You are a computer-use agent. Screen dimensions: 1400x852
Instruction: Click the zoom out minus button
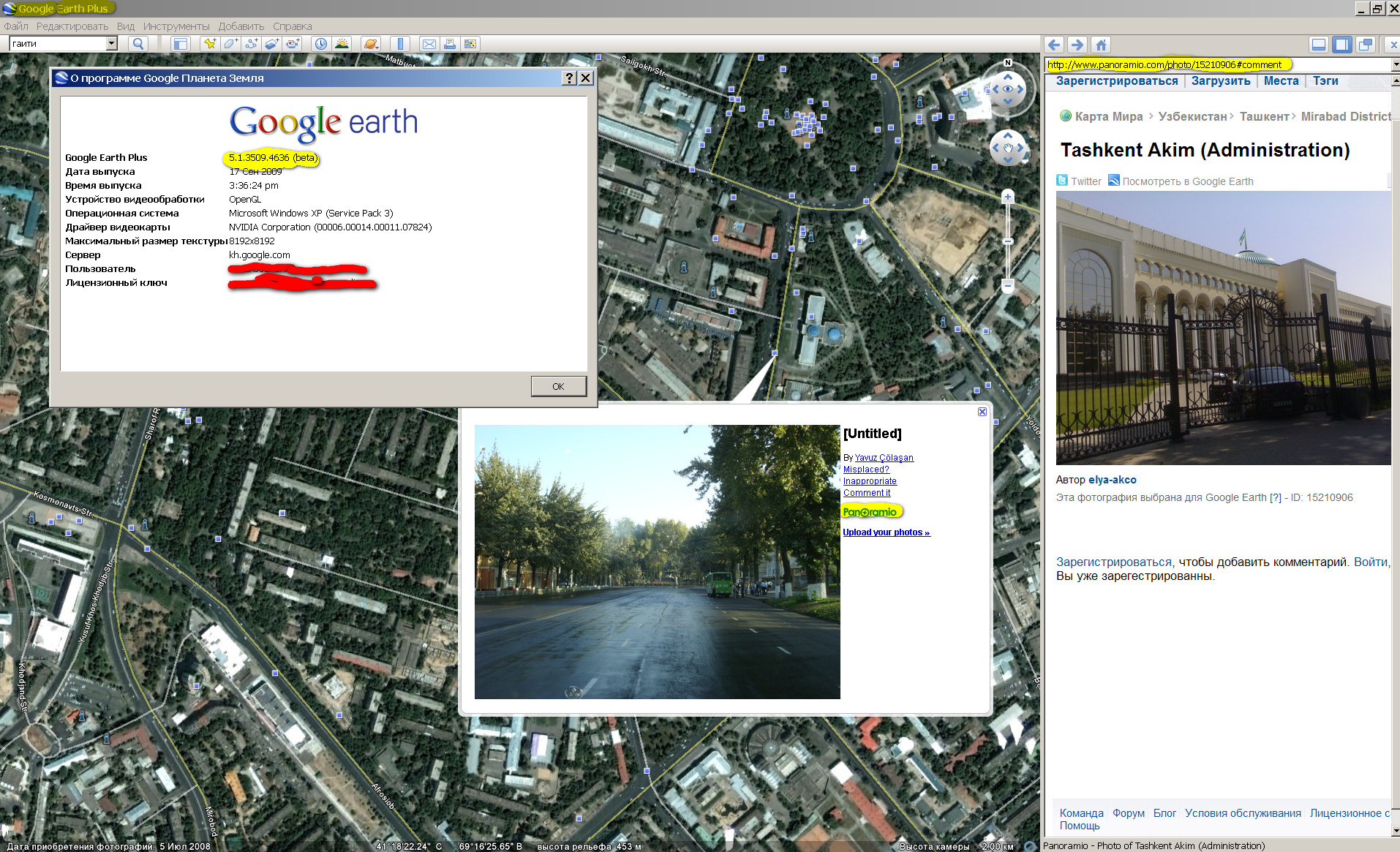[x=1008, y=285]
